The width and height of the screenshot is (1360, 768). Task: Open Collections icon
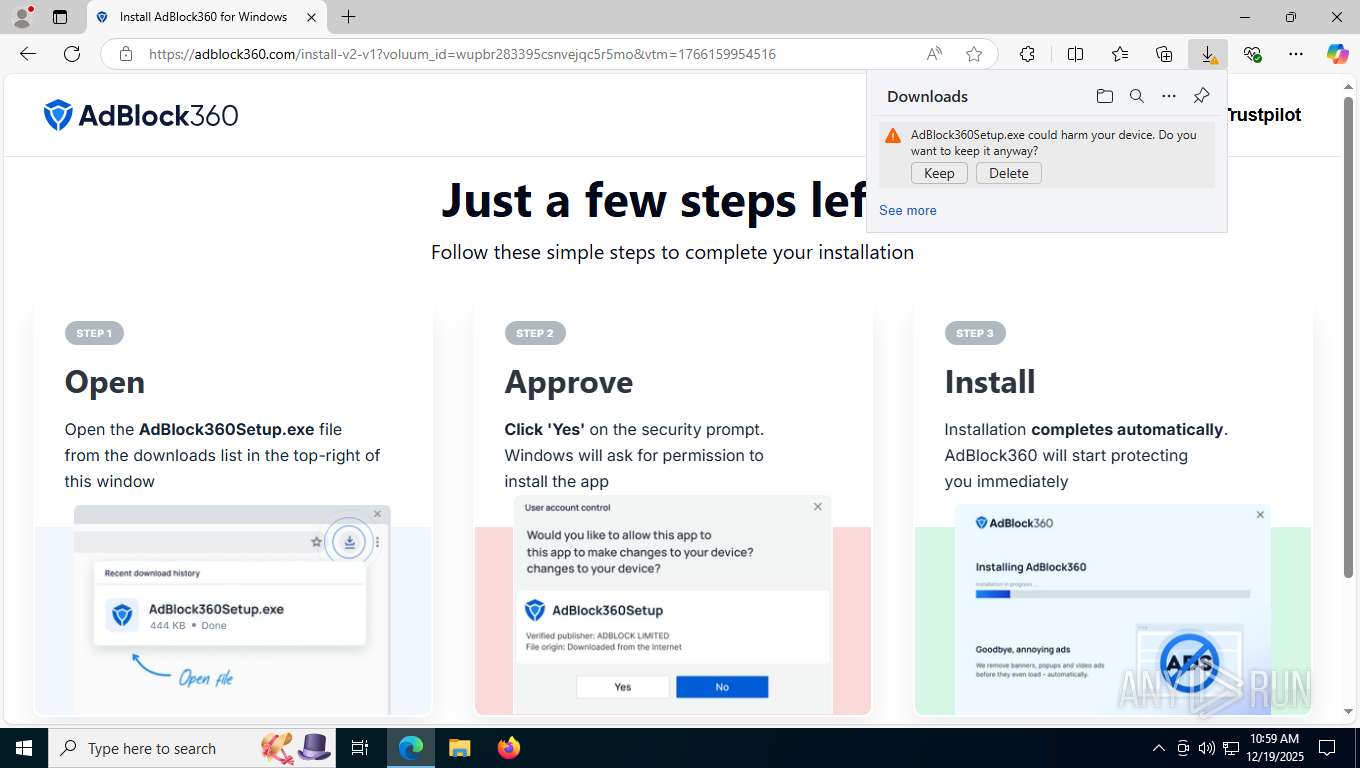(x=1164, y=54)
